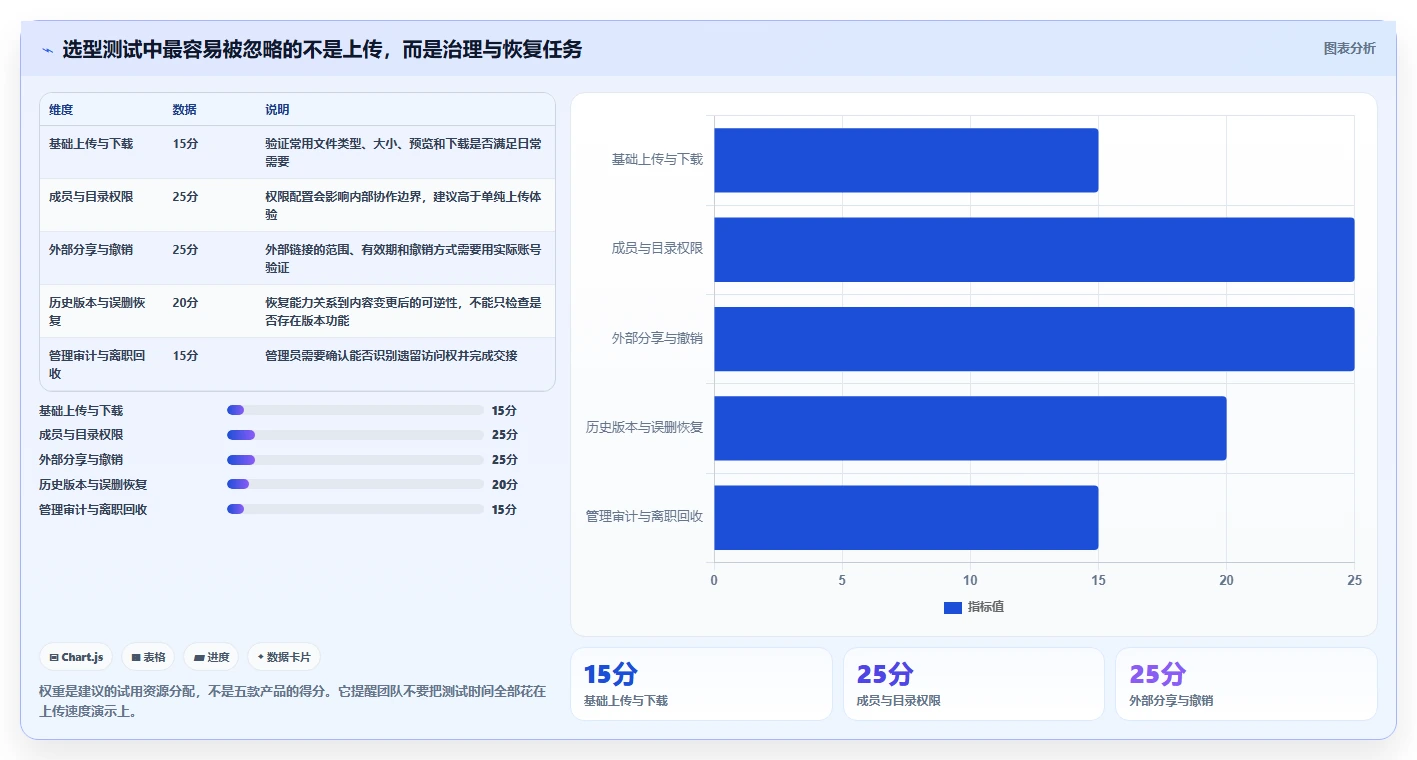Image resolution: width=1417 pixels, height=760 pixels.
Task: Toggle the 指标值 legend color box
Action: click(953, 607)
